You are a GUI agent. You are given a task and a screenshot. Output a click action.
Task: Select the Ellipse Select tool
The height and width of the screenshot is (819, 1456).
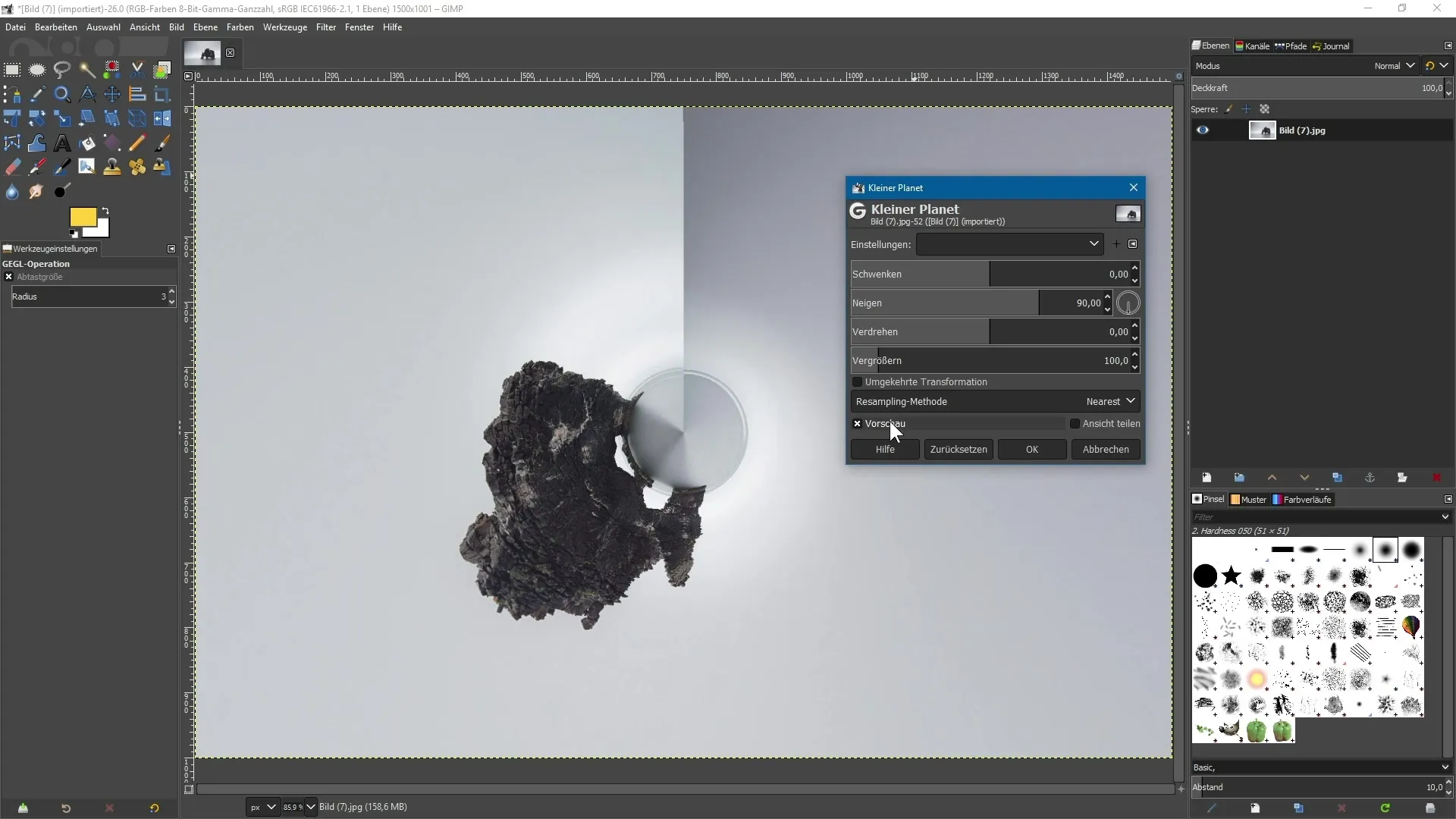pos(37,70)
